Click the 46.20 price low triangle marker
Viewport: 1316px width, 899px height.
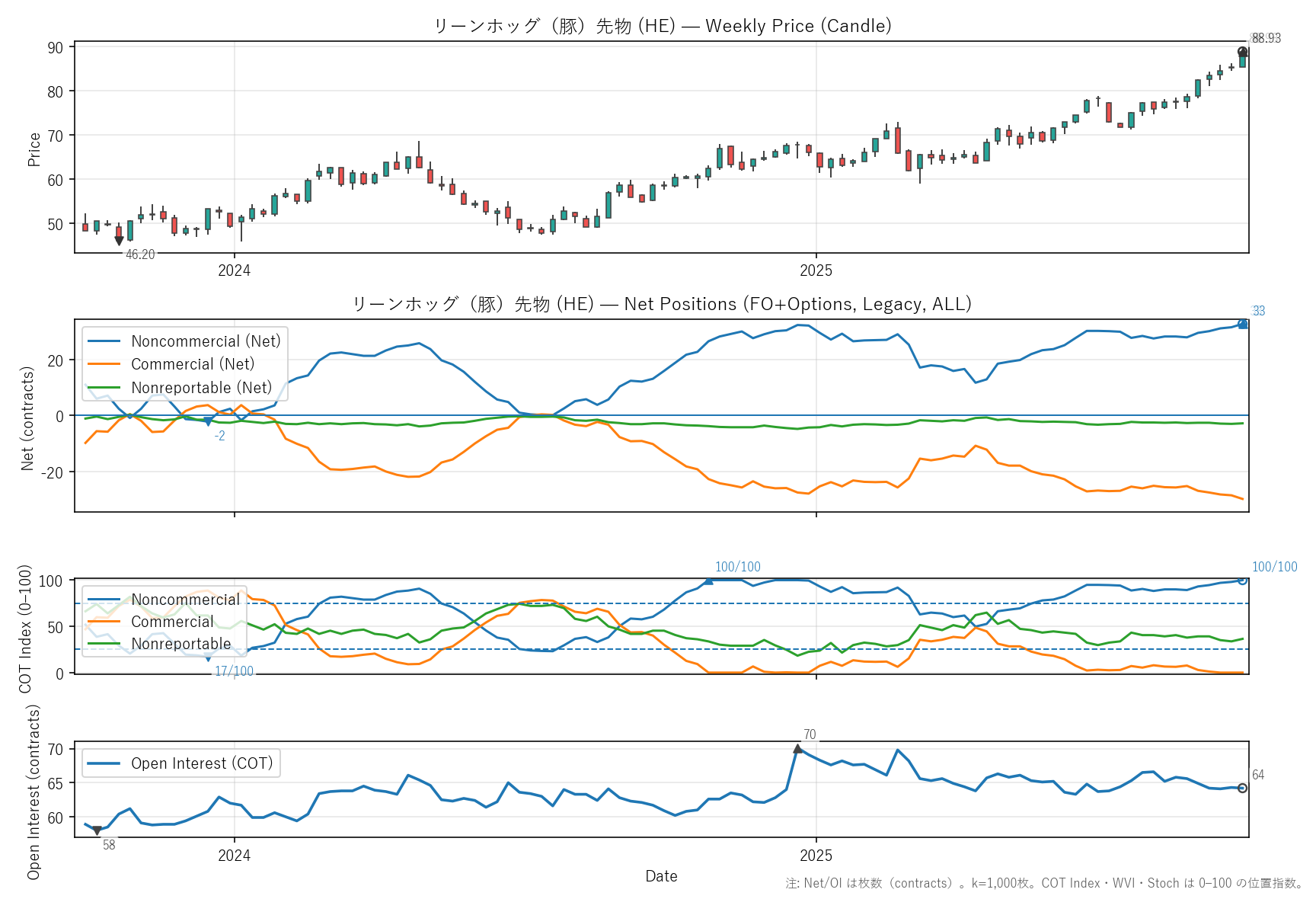click(119, 241)
